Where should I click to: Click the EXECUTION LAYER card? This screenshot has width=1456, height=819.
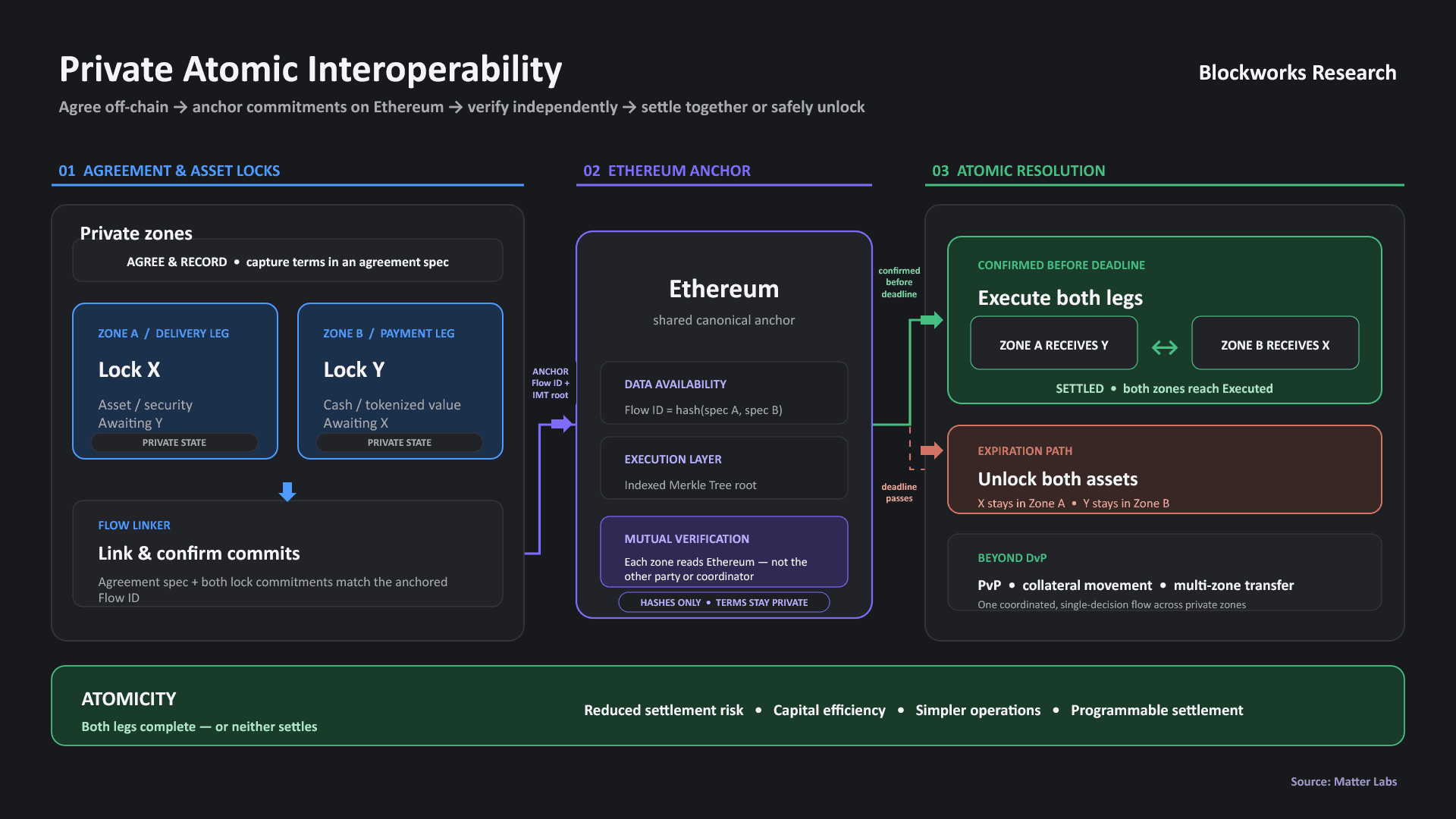(724, 468)
